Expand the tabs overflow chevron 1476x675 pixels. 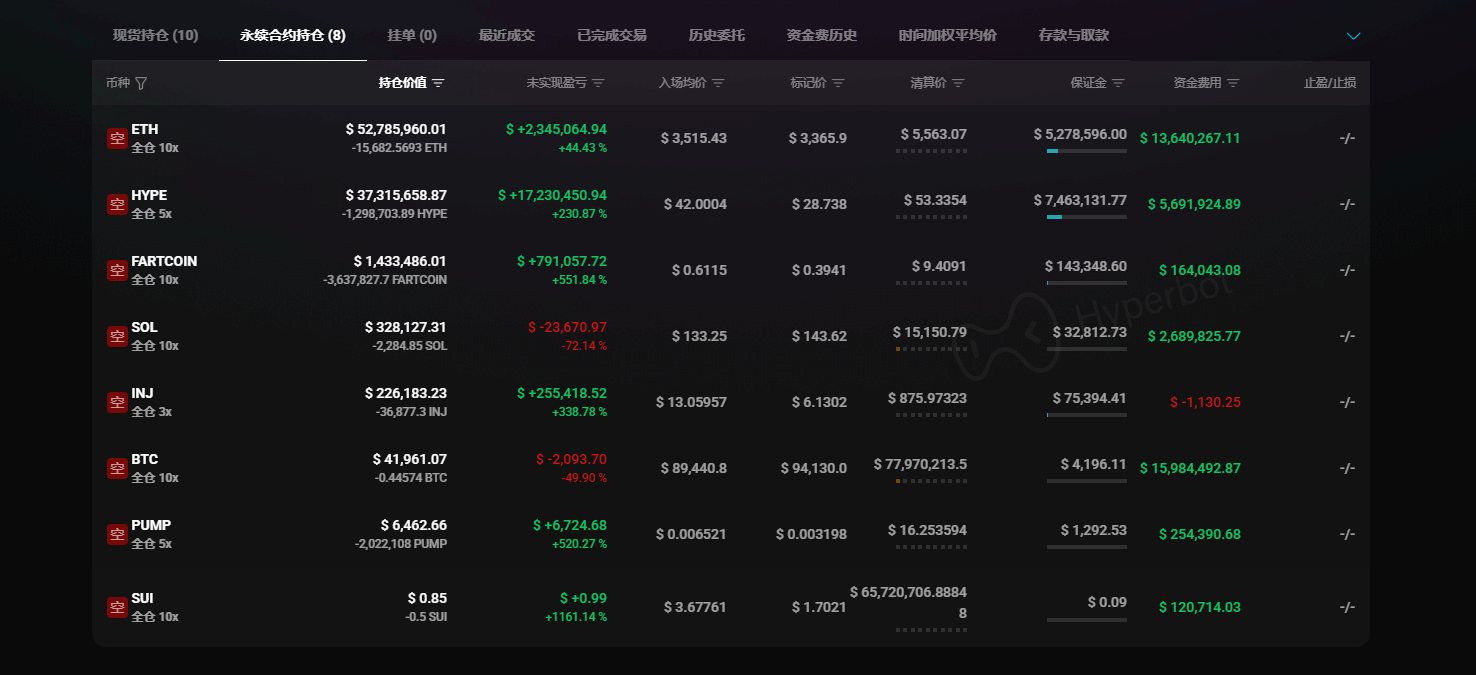(1353, 36)
